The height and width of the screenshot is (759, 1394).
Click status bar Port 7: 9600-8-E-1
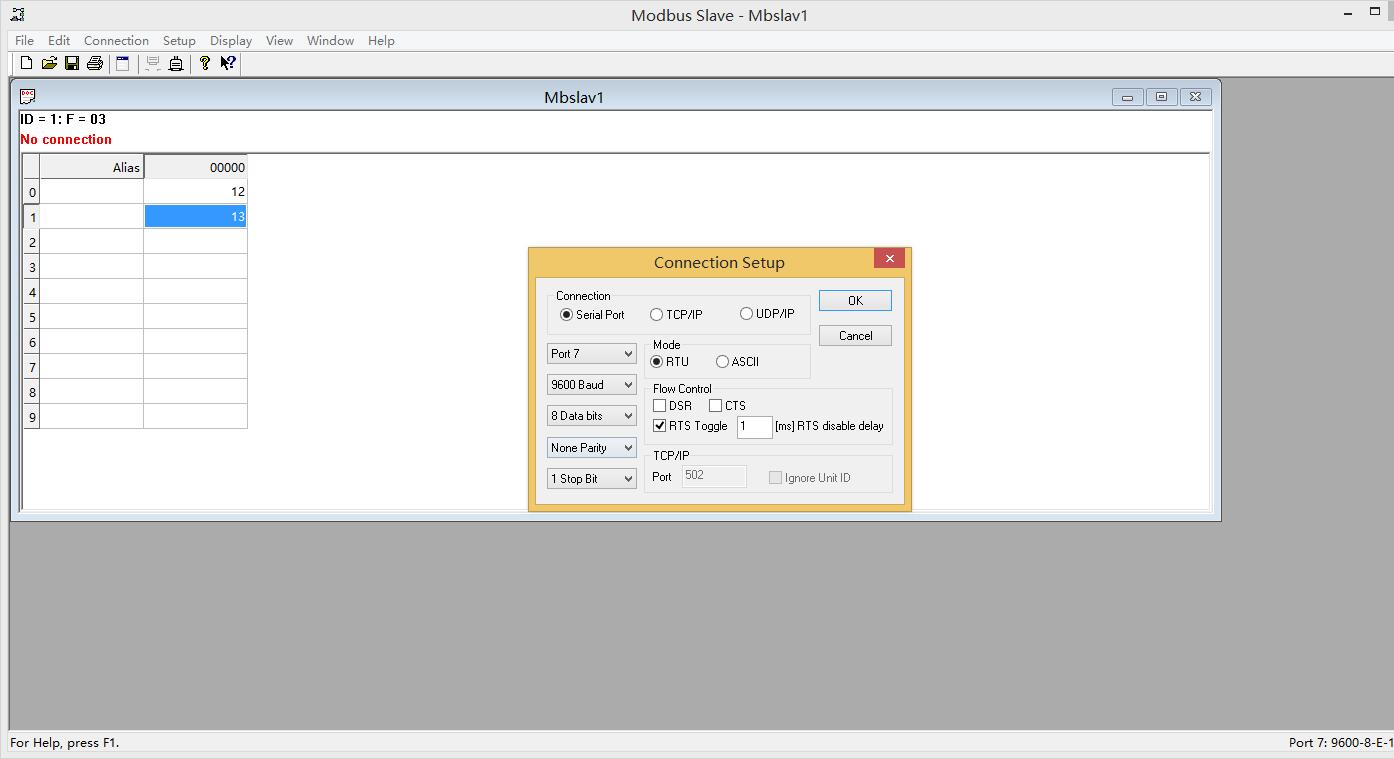coord(1340,742)
